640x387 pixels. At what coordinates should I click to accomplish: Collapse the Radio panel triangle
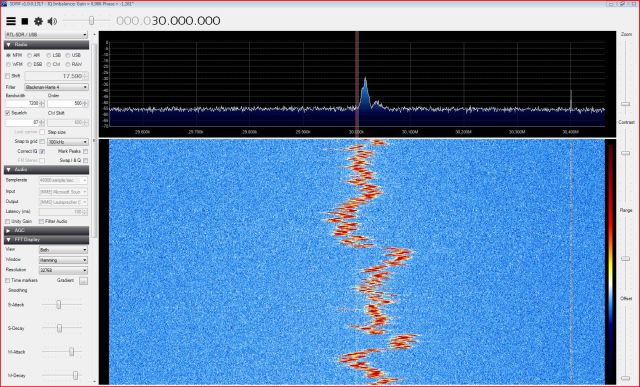click(x=9, y=44)
